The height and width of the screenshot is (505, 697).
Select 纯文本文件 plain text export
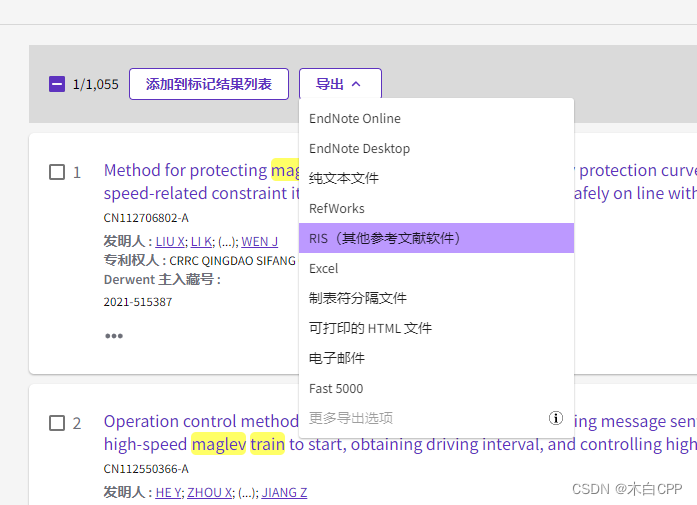pyautogui.click(x=436, y=179)
